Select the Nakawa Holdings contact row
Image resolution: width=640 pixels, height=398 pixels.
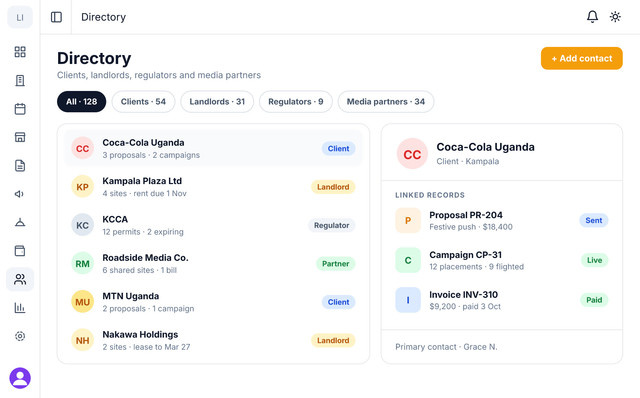tap(213, 340)
